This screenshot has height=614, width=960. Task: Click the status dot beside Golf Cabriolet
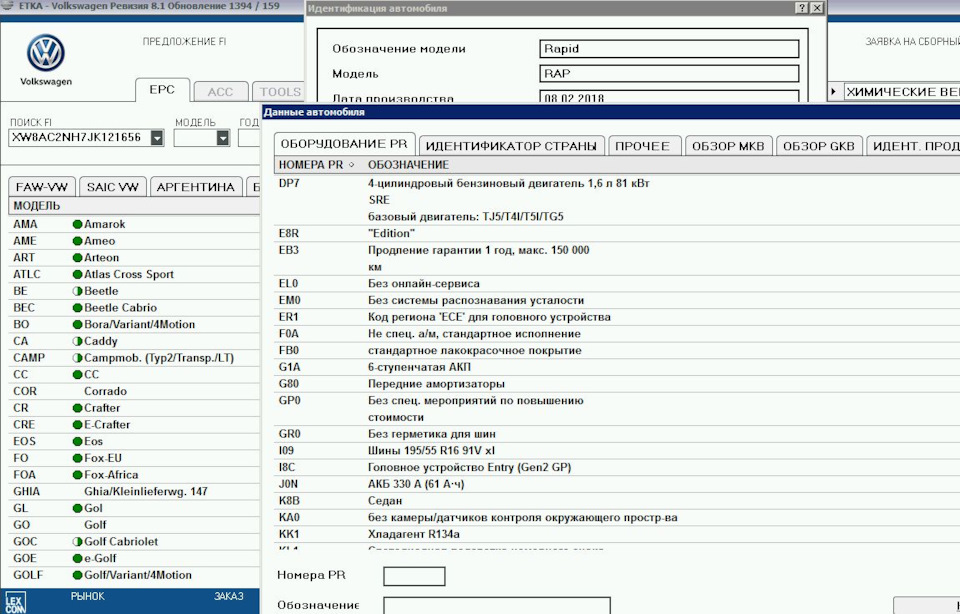(77, 542)
